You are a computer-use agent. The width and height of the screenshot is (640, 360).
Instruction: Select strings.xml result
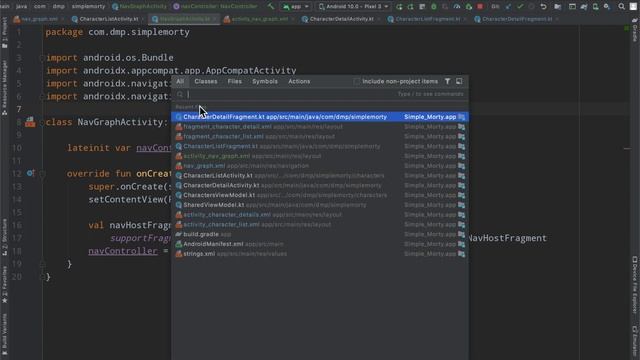pyautogui.click(x=320, y=254)
